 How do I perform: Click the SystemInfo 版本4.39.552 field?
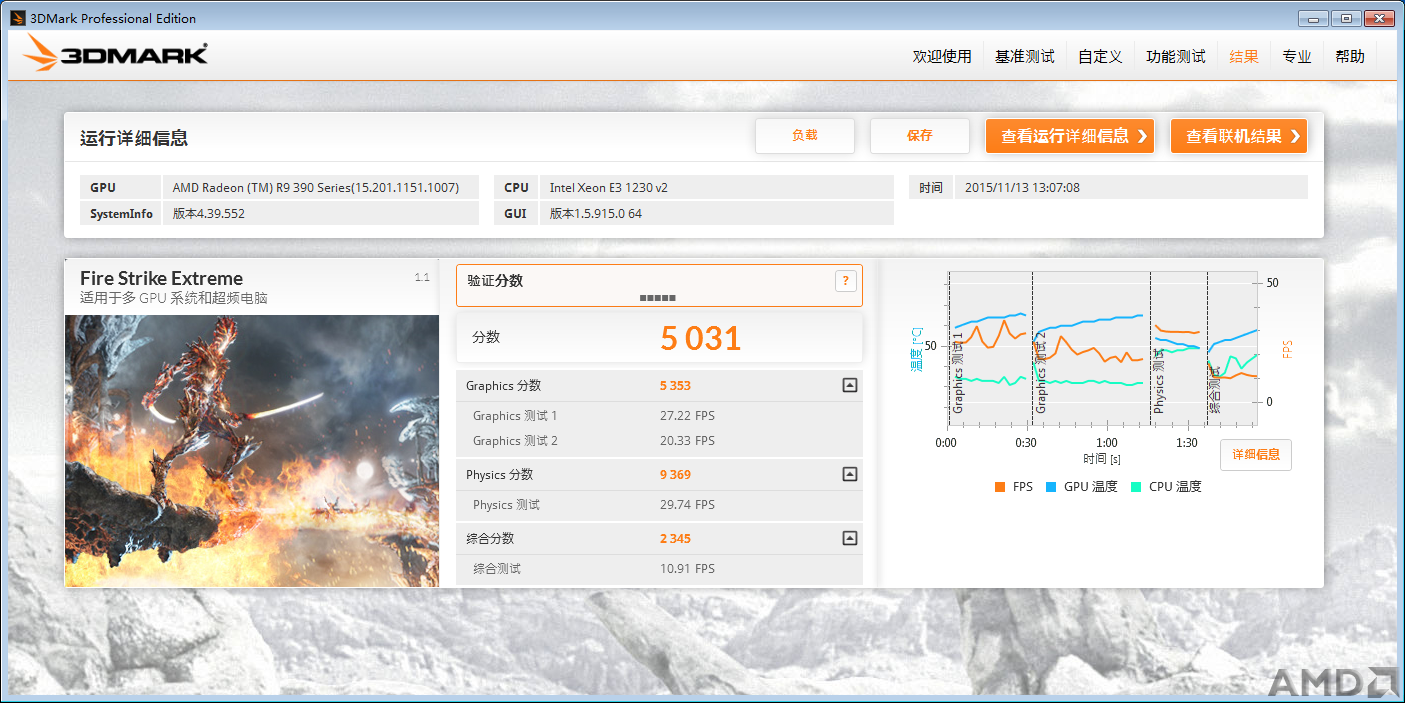point(320,213)
